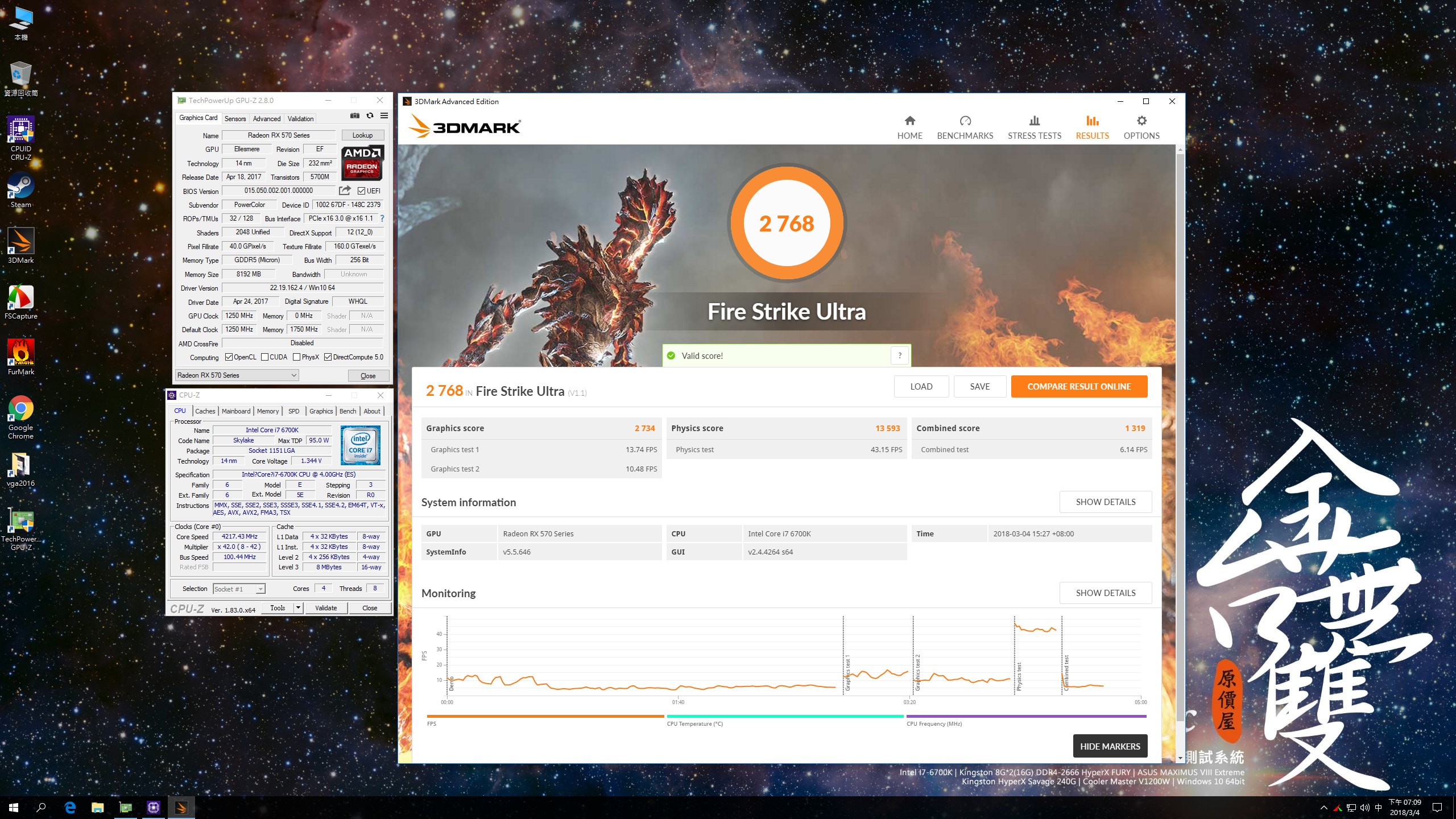Click Valid score help question mark
Image resolution: width=1456 pixels, height=819 pixels.
pyautogui.click(x=900, y=355)
